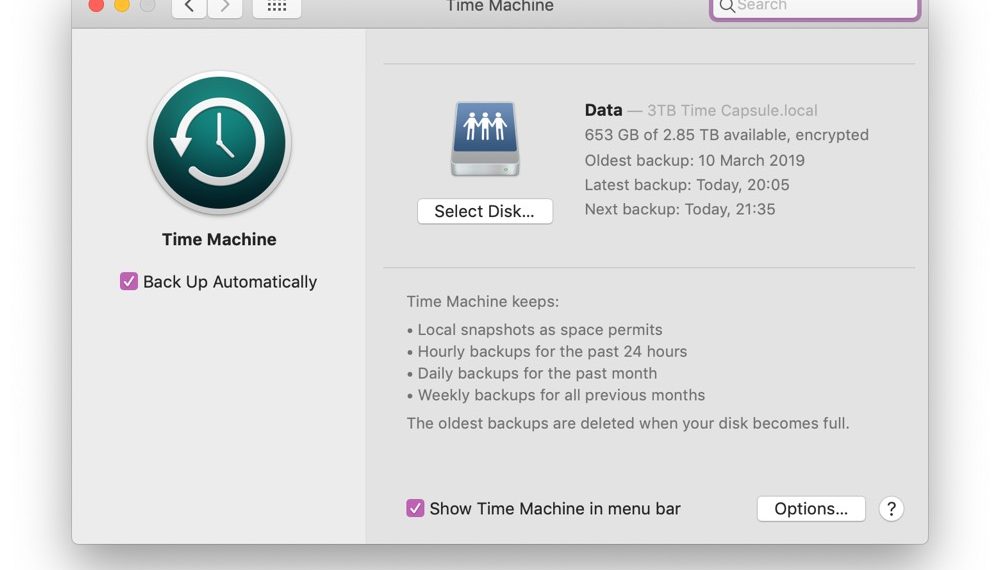Image resolution: width=1000 pixels, height=570 pixels.
Task: Go forward with the right chevron button
Action: pyautogui.click(x=225, y=7)
